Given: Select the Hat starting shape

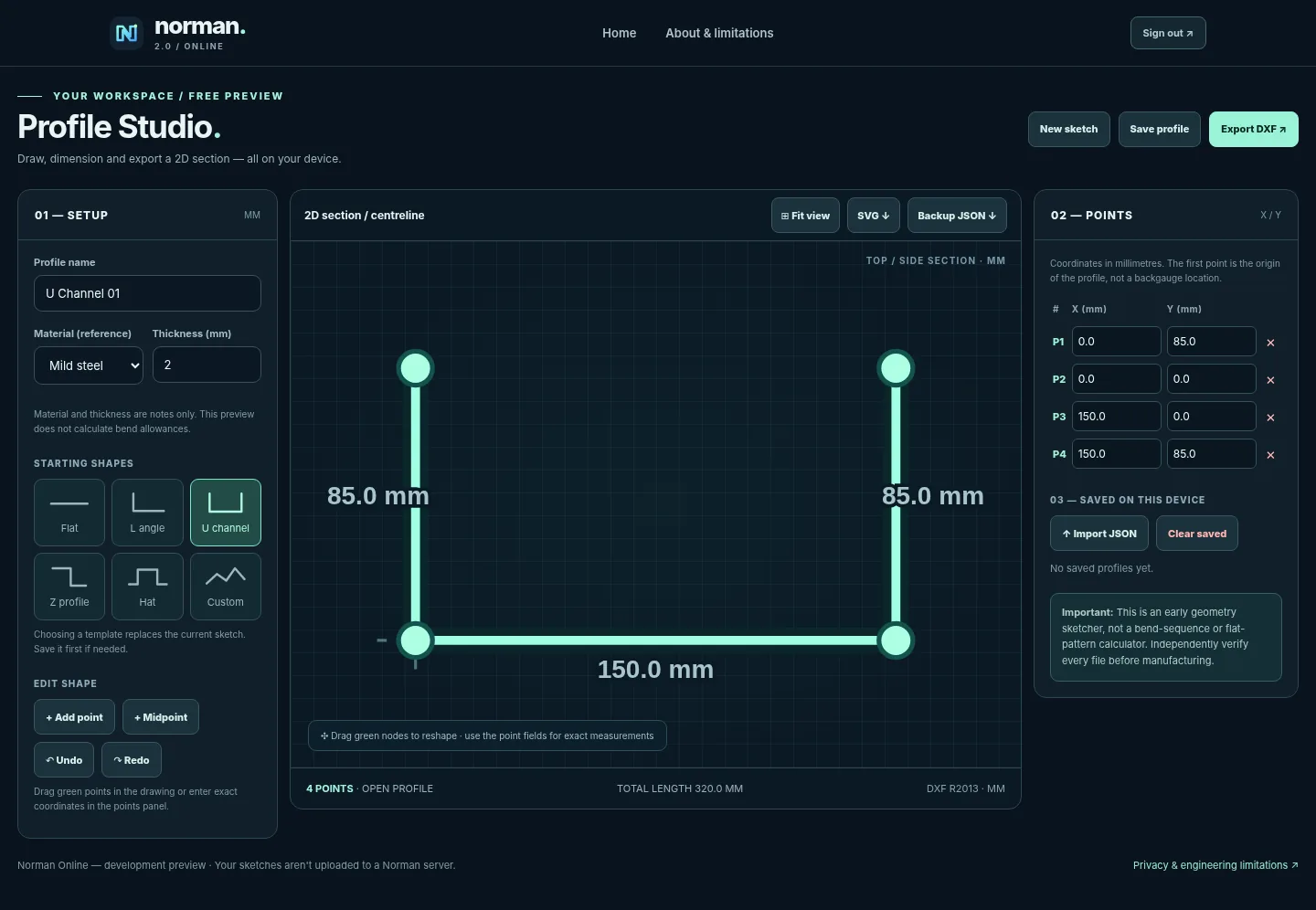Looking at the screenshot, I should pos(147,587).
